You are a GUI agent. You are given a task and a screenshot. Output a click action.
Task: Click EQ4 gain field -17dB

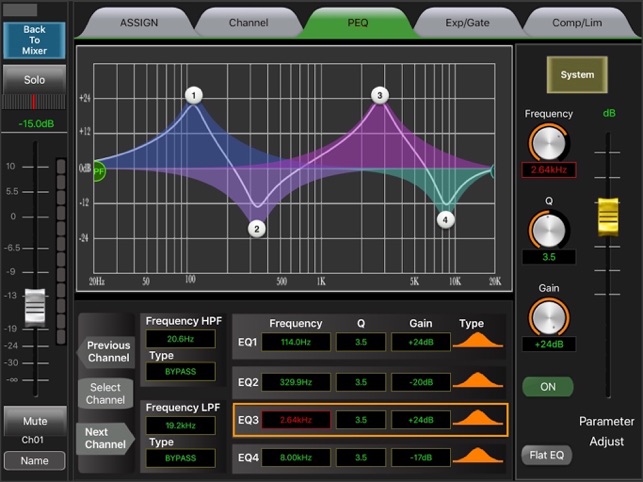click(421, 457)
